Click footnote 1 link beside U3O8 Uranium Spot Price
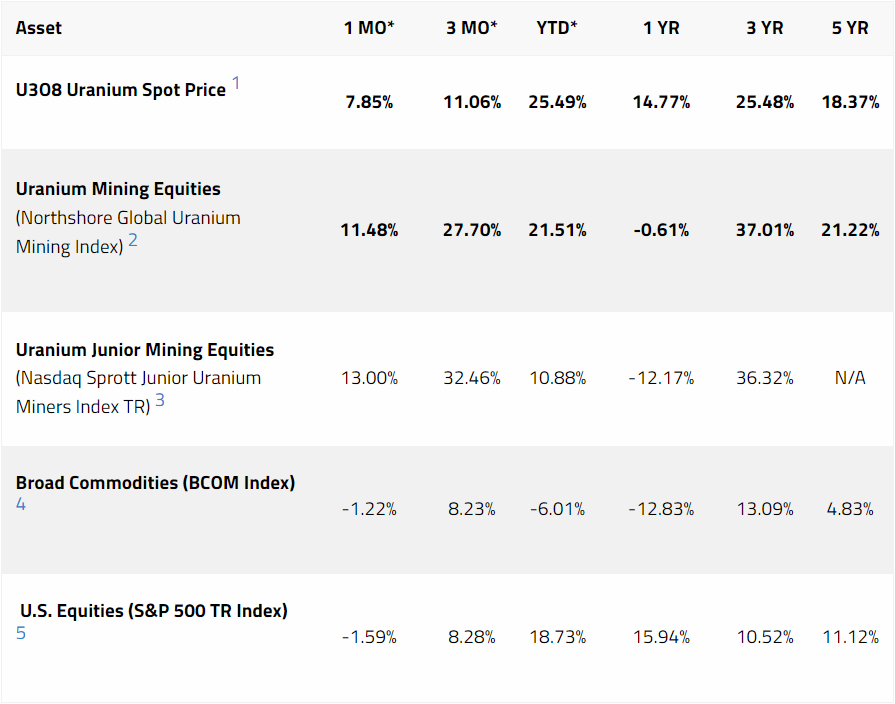This screenshot has height=704, width=895. [236, 84]
